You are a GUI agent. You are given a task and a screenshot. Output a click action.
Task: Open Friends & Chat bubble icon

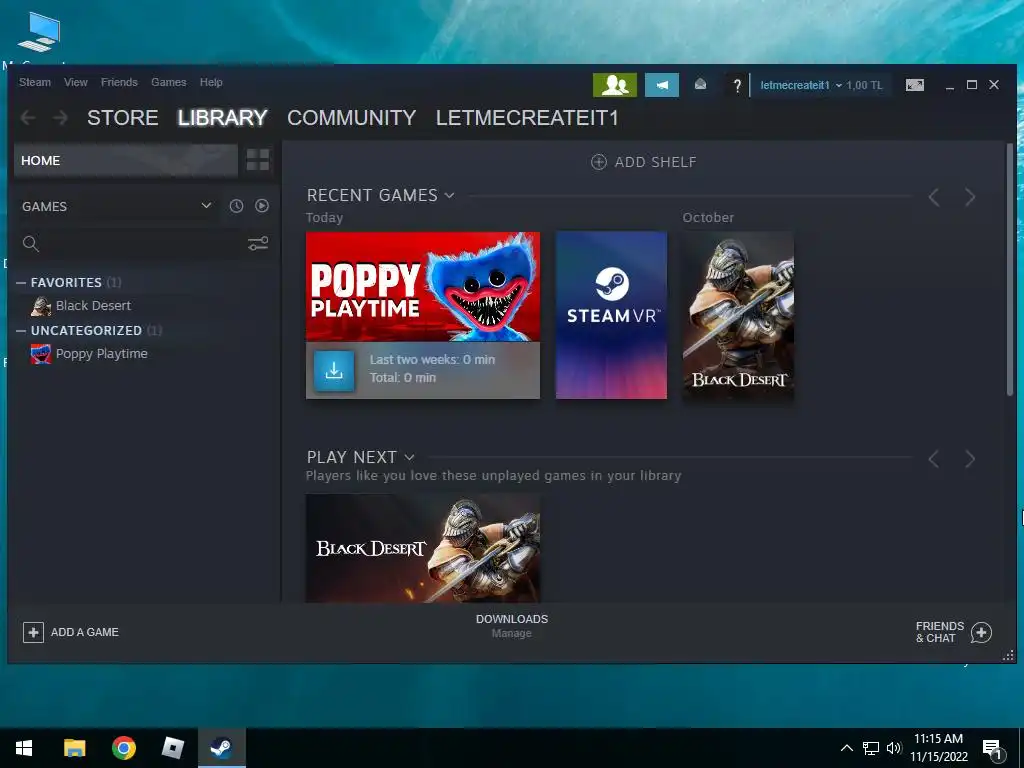(981, 632)
